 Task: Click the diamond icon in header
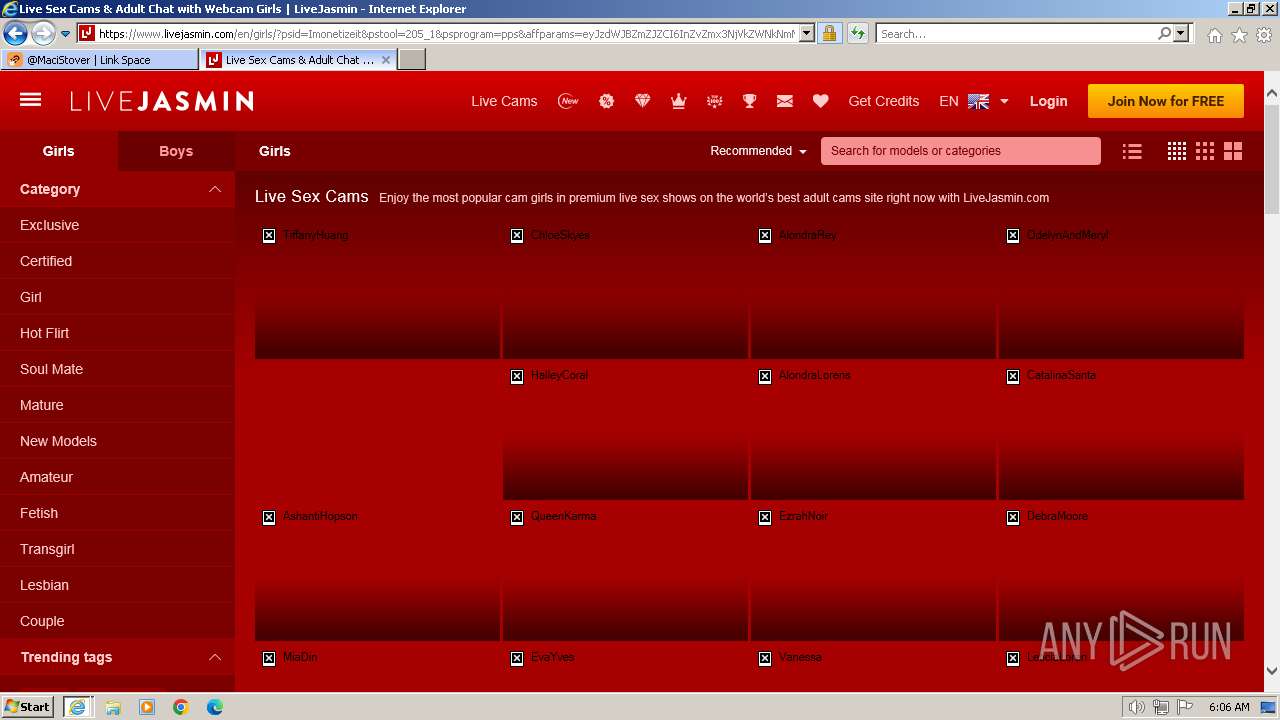tap(642, 101)
